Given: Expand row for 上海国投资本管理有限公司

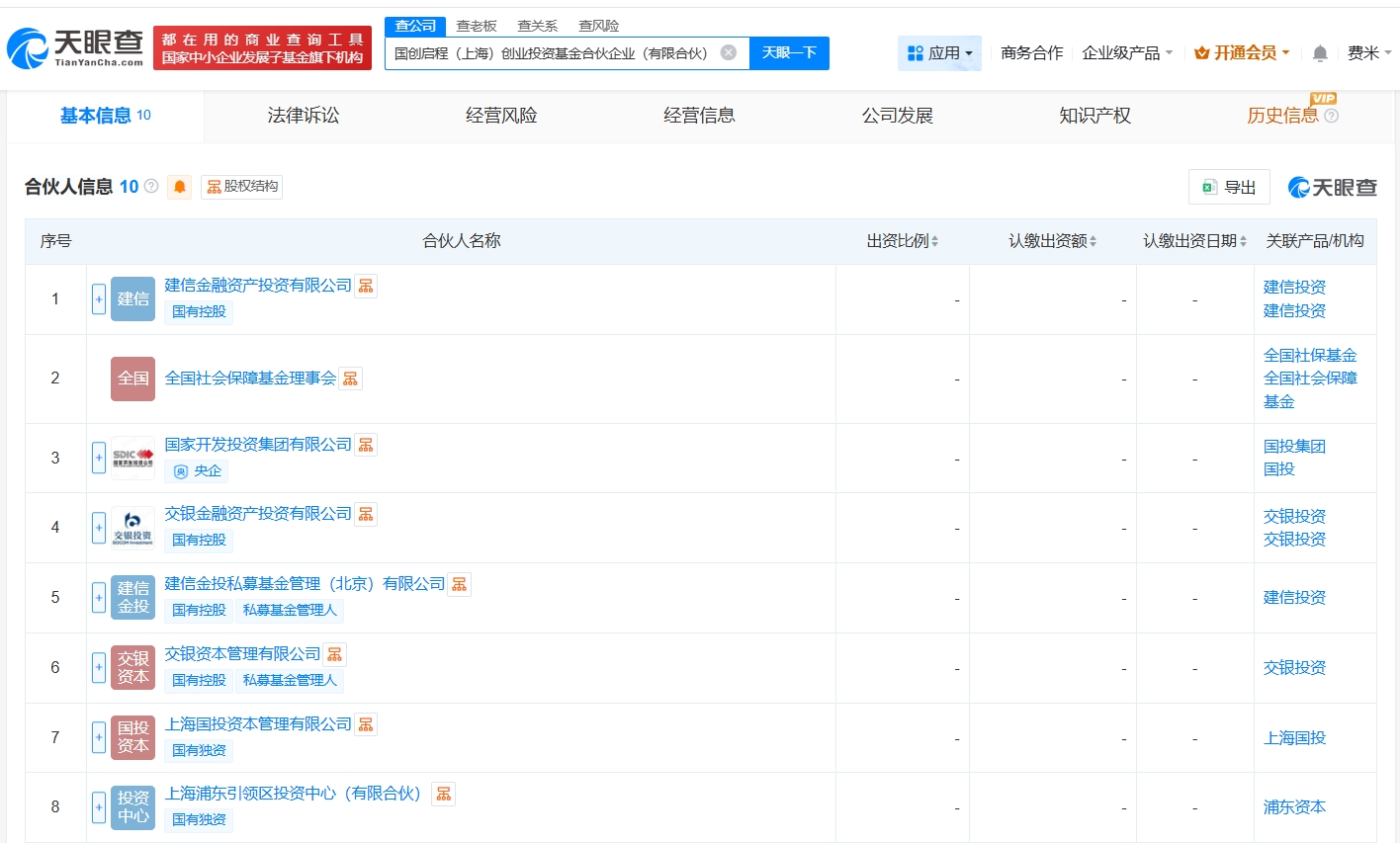Looking at the screenshot, I should click(99, 737).
